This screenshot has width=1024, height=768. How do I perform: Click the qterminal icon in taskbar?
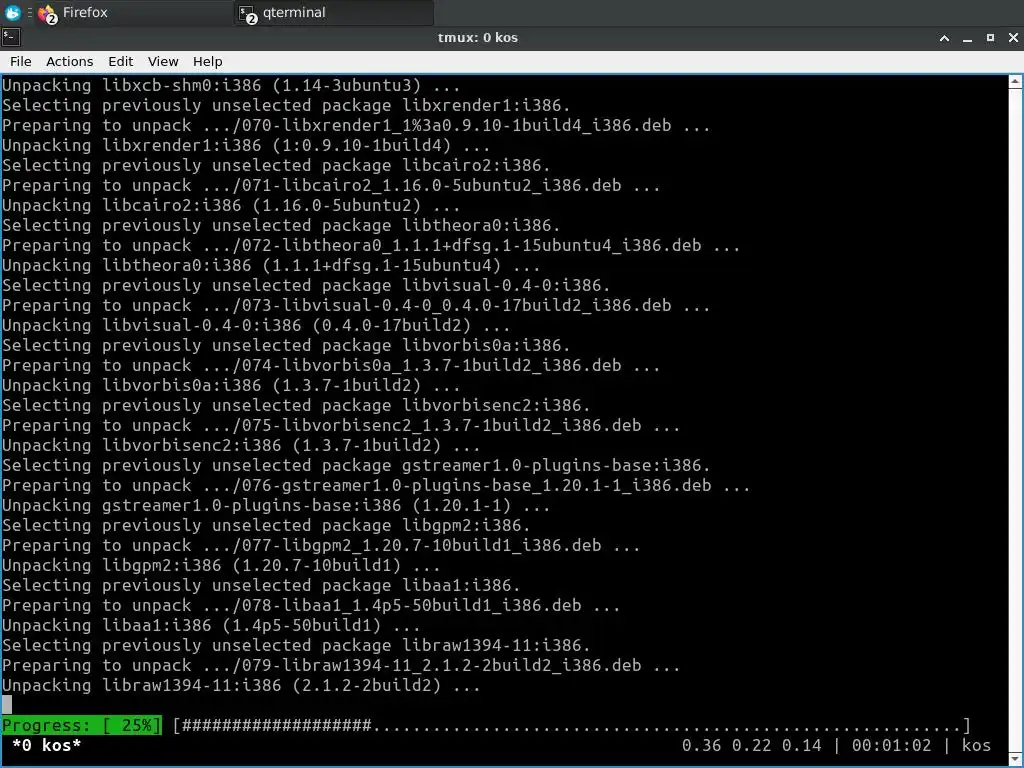[247, 14]
